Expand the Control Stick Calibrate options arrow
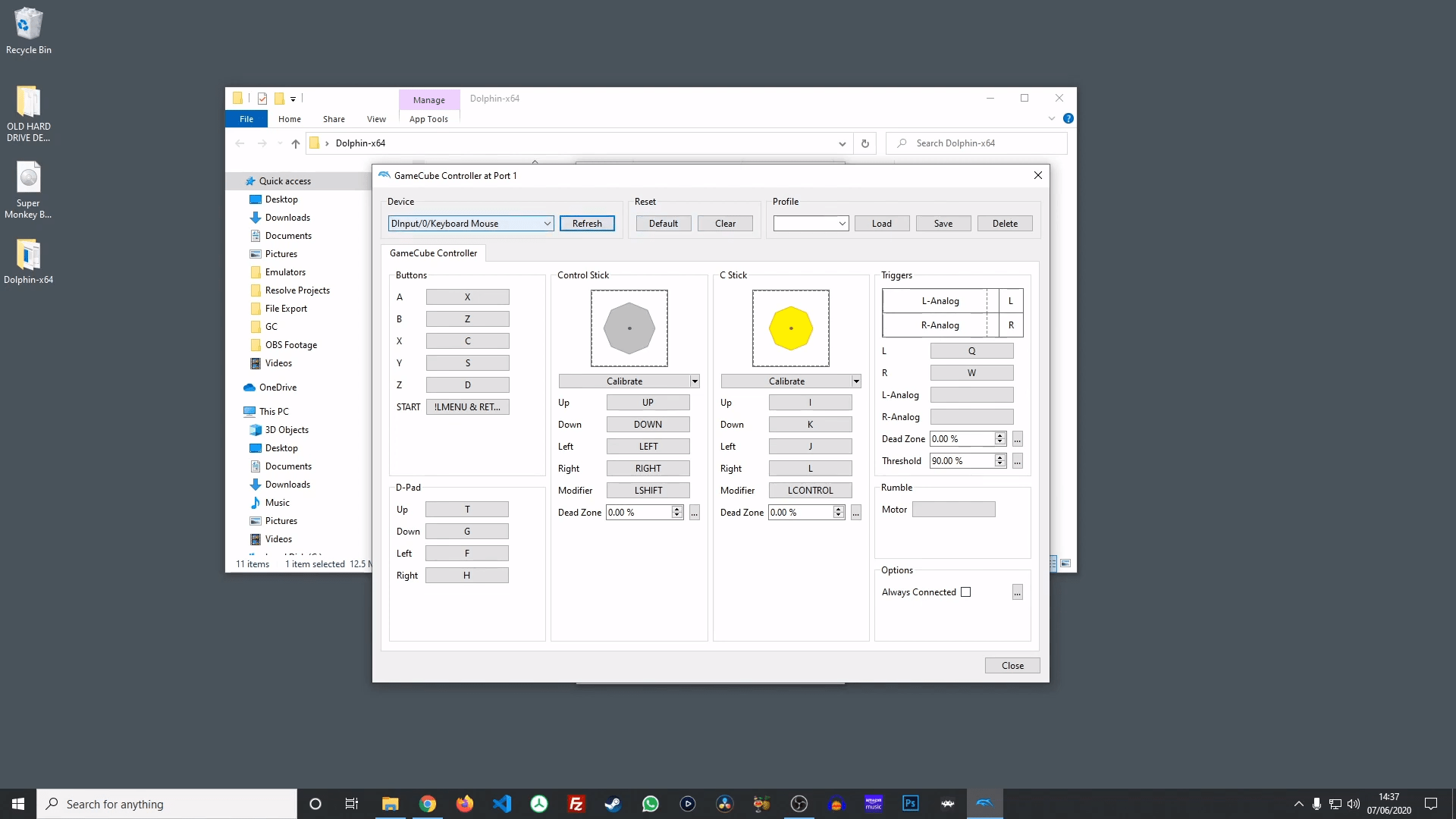Viewport: 1456px width, 819px height. click(695, 381)
